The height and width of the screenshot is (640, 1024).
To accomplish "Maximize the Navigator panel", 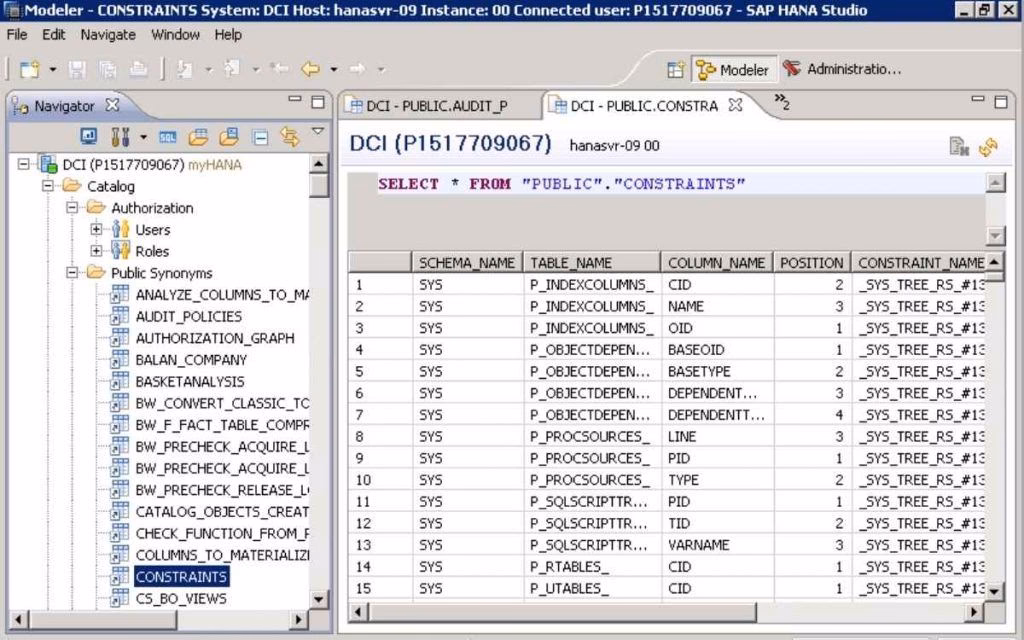I will coord(318,102).
